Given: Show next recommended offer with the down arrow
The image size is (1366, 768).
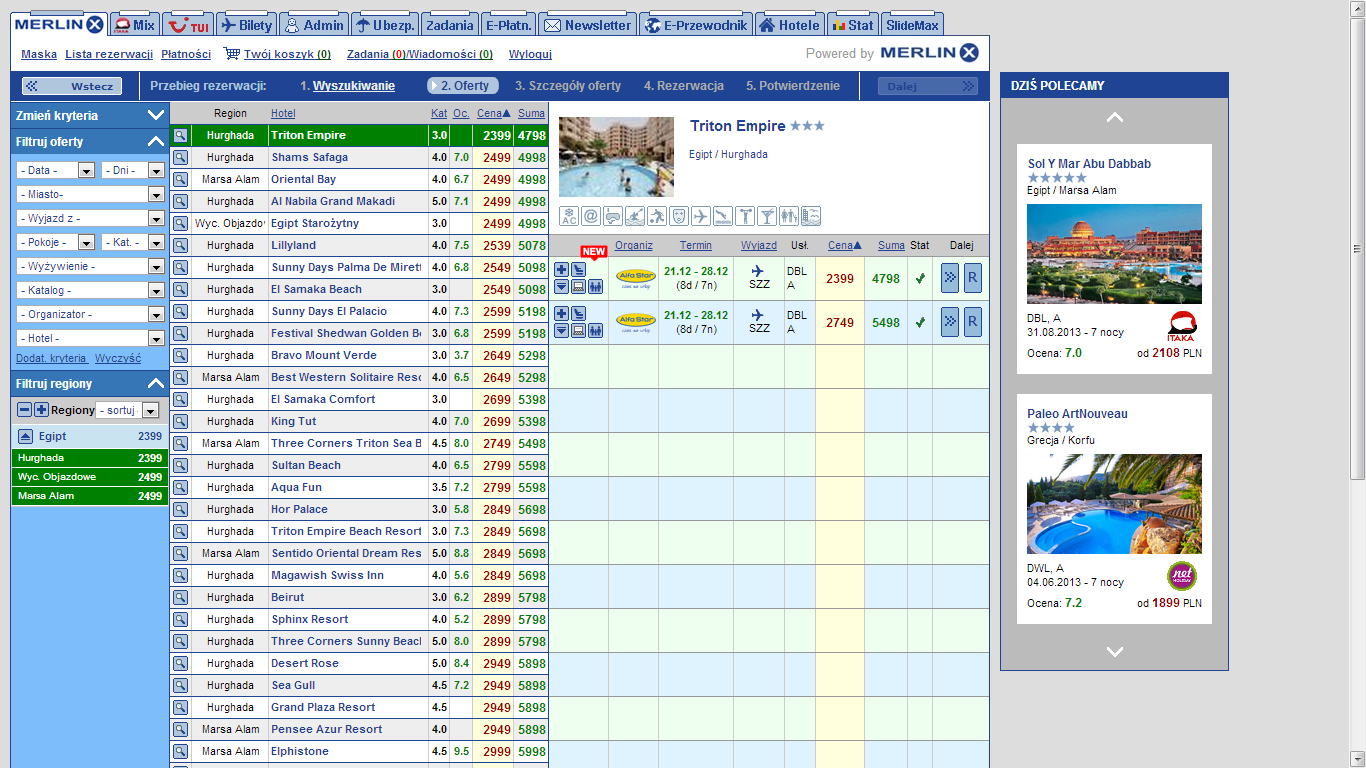Looking at the screenshot, I should pos(1115,652).
